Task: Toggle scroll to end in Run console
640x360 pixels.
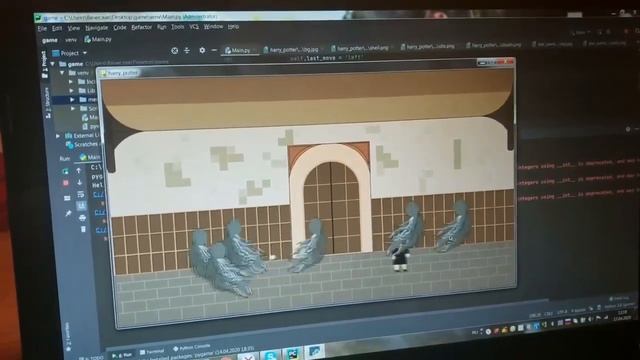Action: click(81, 206)
